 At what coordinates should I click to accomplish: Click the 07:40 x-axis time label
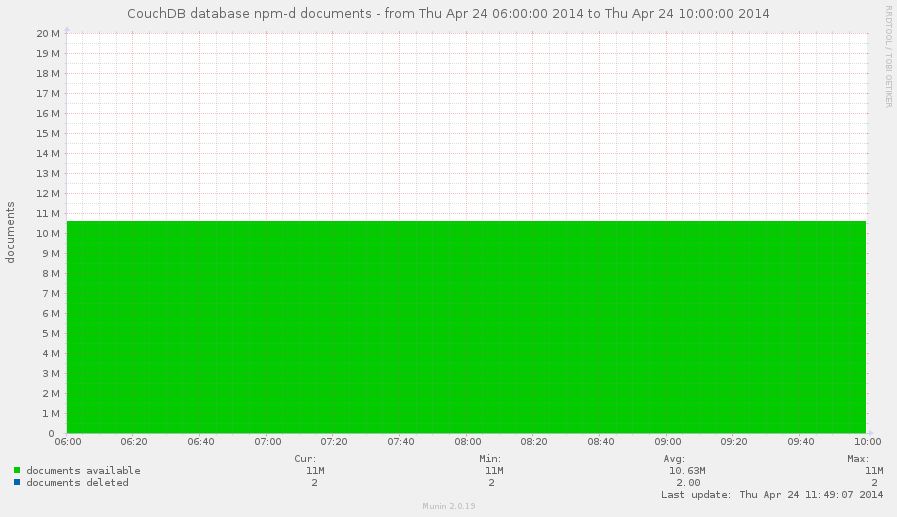click(x=401, y=442)
